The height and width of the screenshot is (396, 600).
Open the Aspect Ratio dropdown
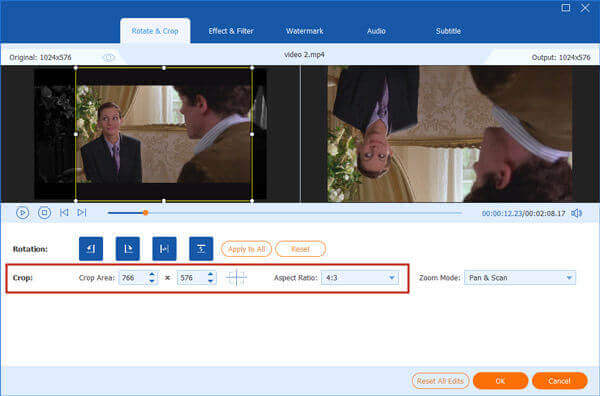pyautogui.click(x=360, y=278)
